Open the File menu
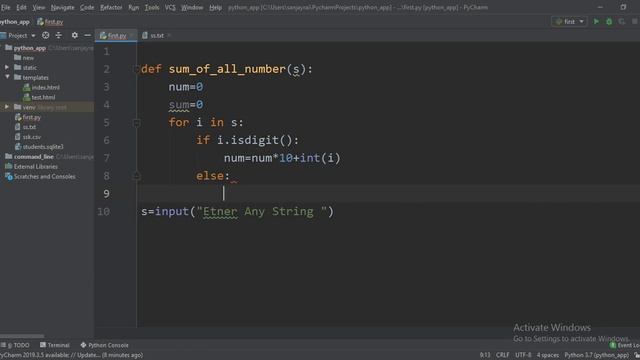 (6, 7)
